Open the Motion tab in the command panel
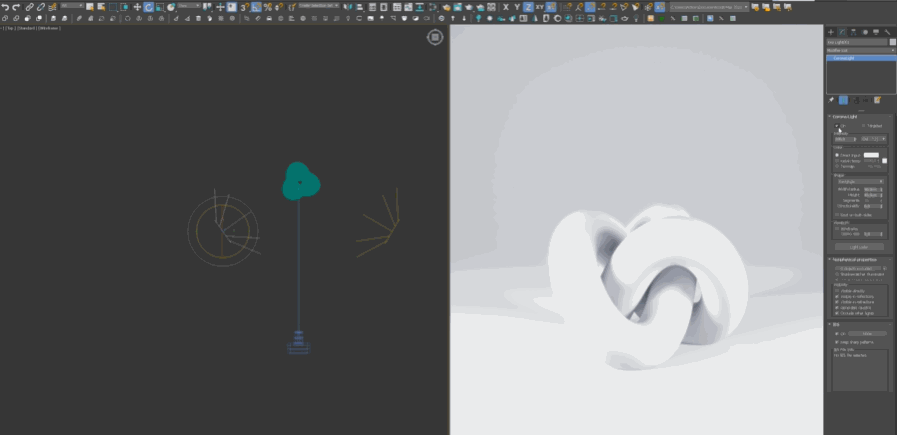Viewport: 897px width, 435px height. 865,32
